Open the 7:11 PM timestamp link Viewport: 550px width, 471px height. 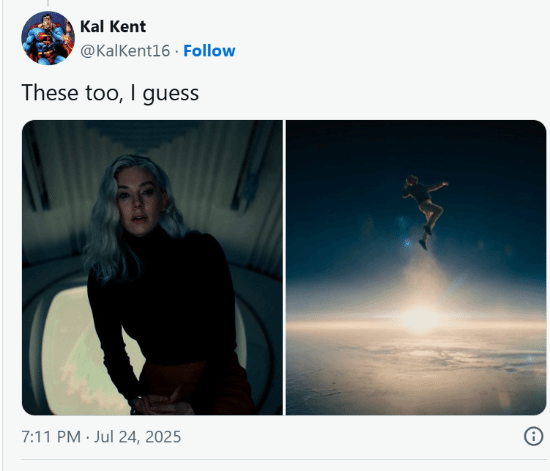coord(51,437)
